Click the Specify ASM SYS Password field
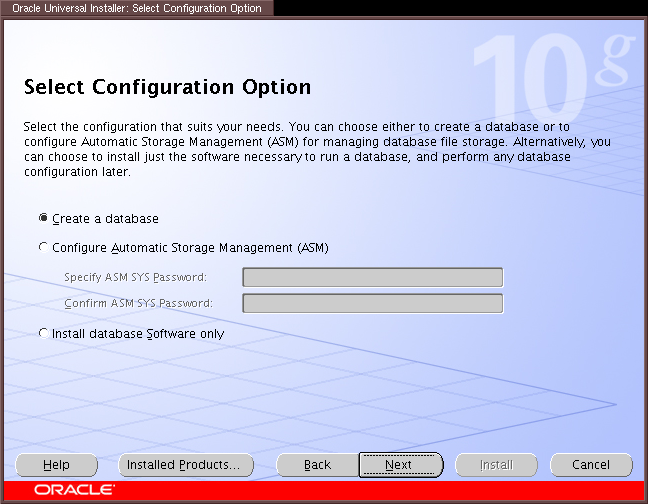 point(372,277)
